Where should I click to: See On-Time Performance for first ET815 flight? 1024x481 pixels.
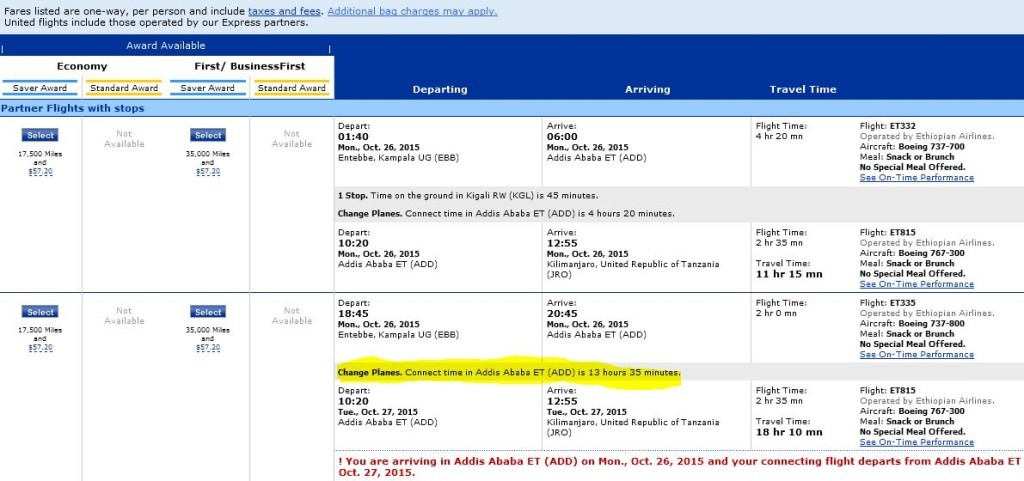tap(916, 284)
